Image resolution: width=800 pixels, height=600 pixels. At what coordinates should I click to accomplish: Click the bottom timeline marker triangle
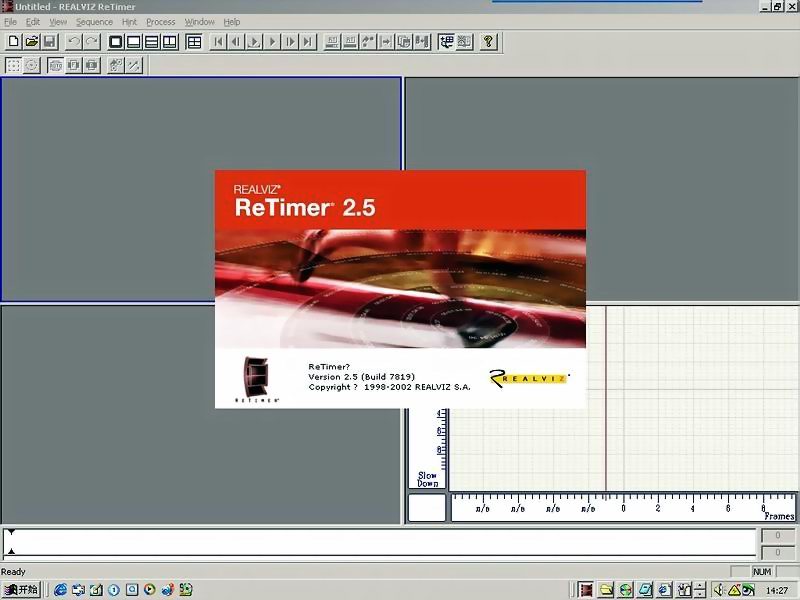11,551
